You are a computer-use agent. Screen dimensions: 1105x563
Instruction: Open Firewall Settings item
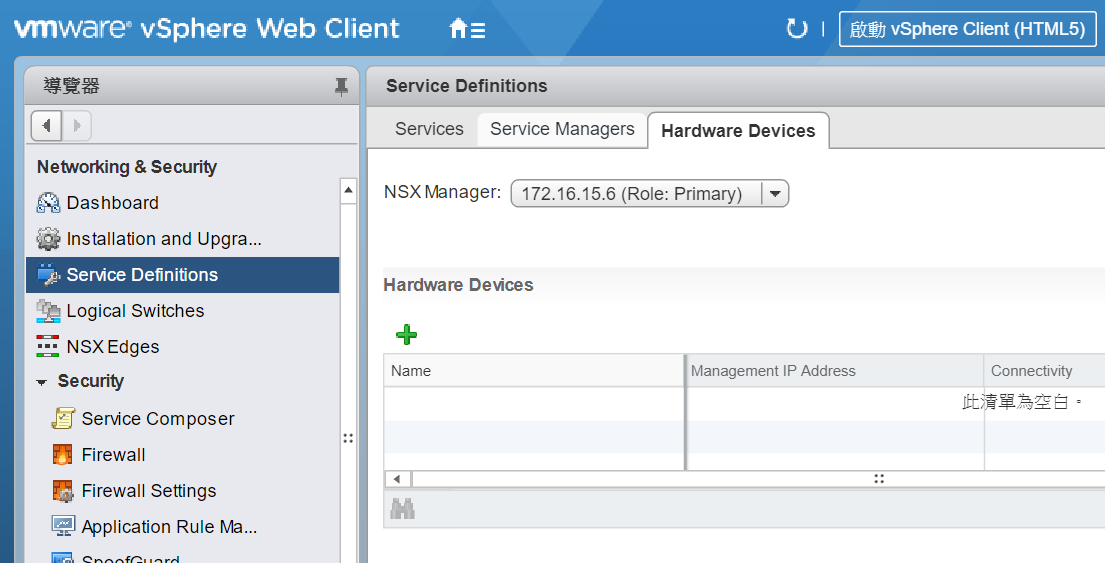(x=149, y=490)
